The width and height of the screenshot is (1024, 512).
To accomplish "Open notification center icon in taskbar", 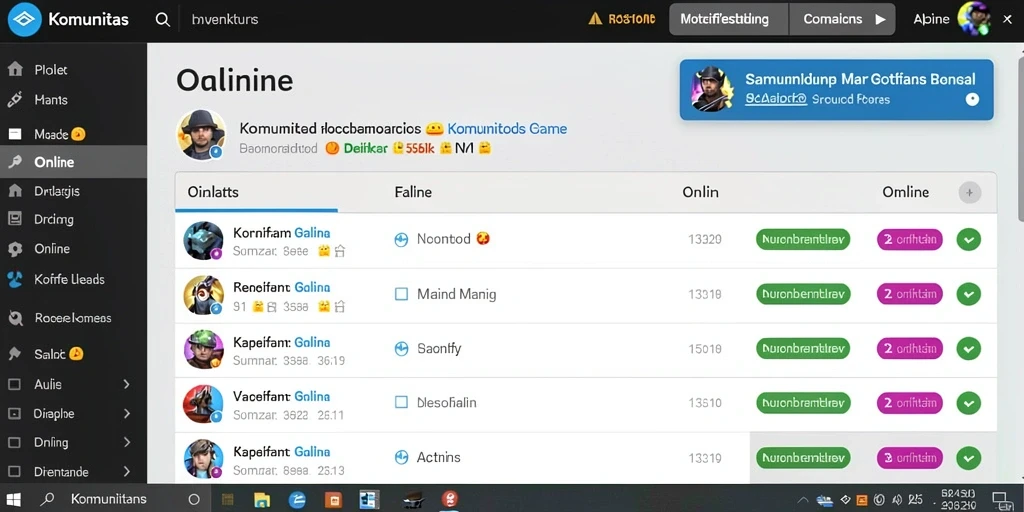I will [1001, 500].
